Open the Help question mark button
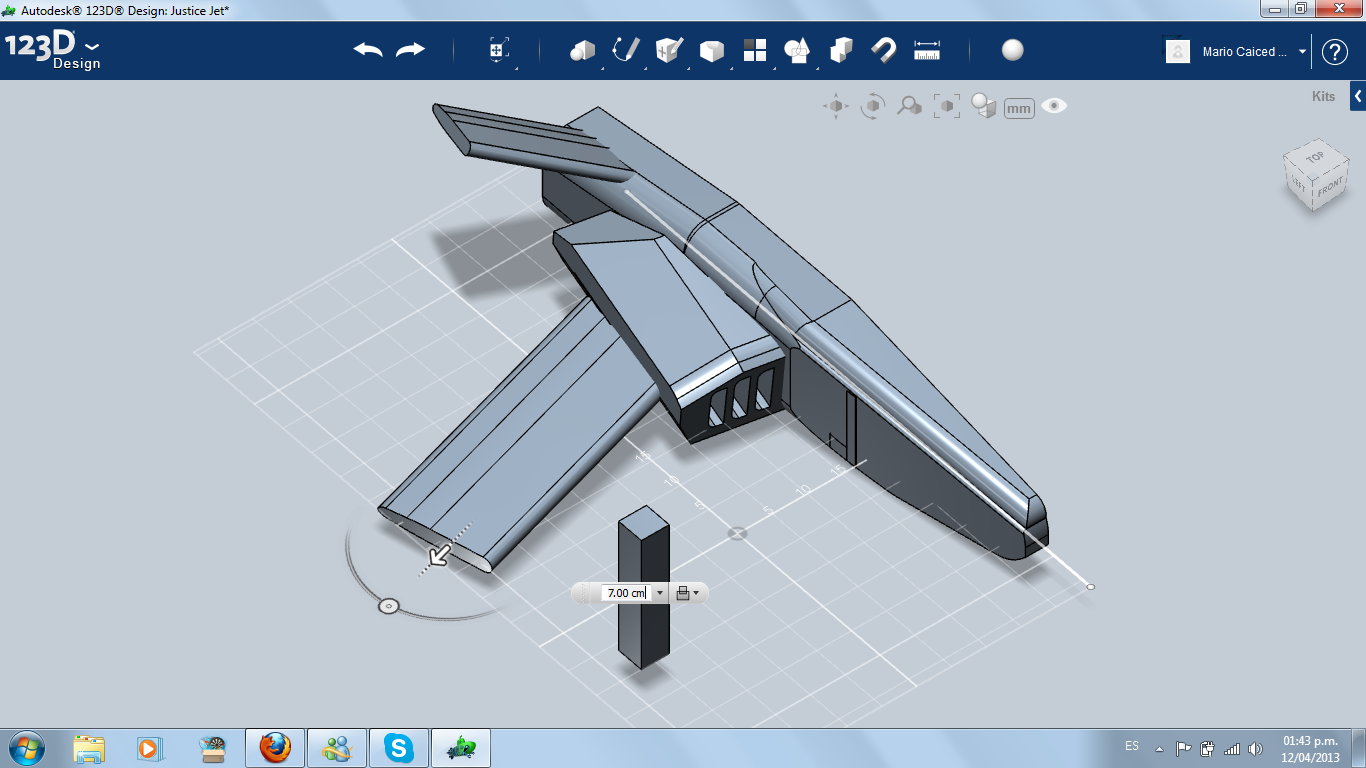This screenshot has width=1366, height=768. pyautogui.click(x=1335, y=52)
